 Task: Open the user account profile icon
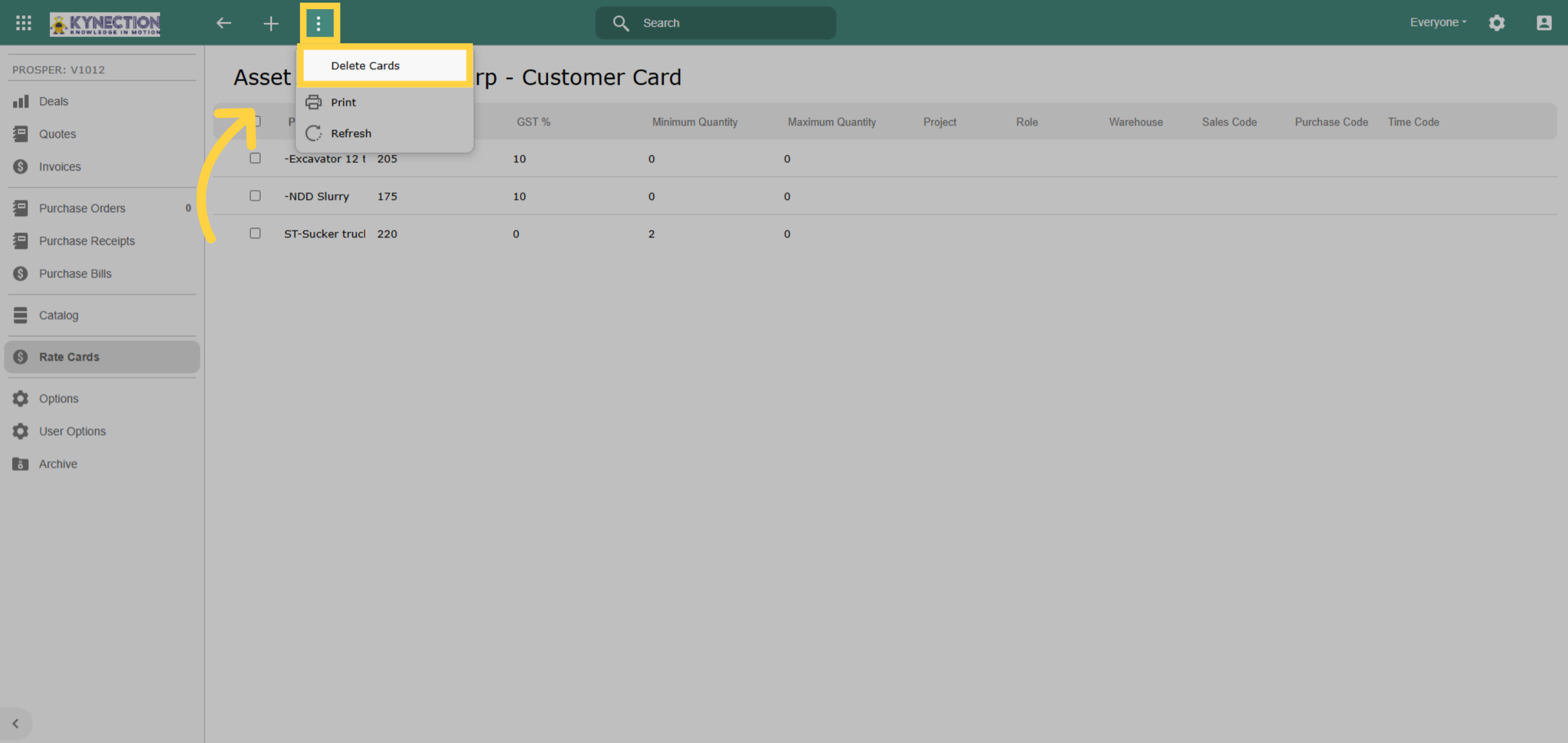coord(1544,23)
